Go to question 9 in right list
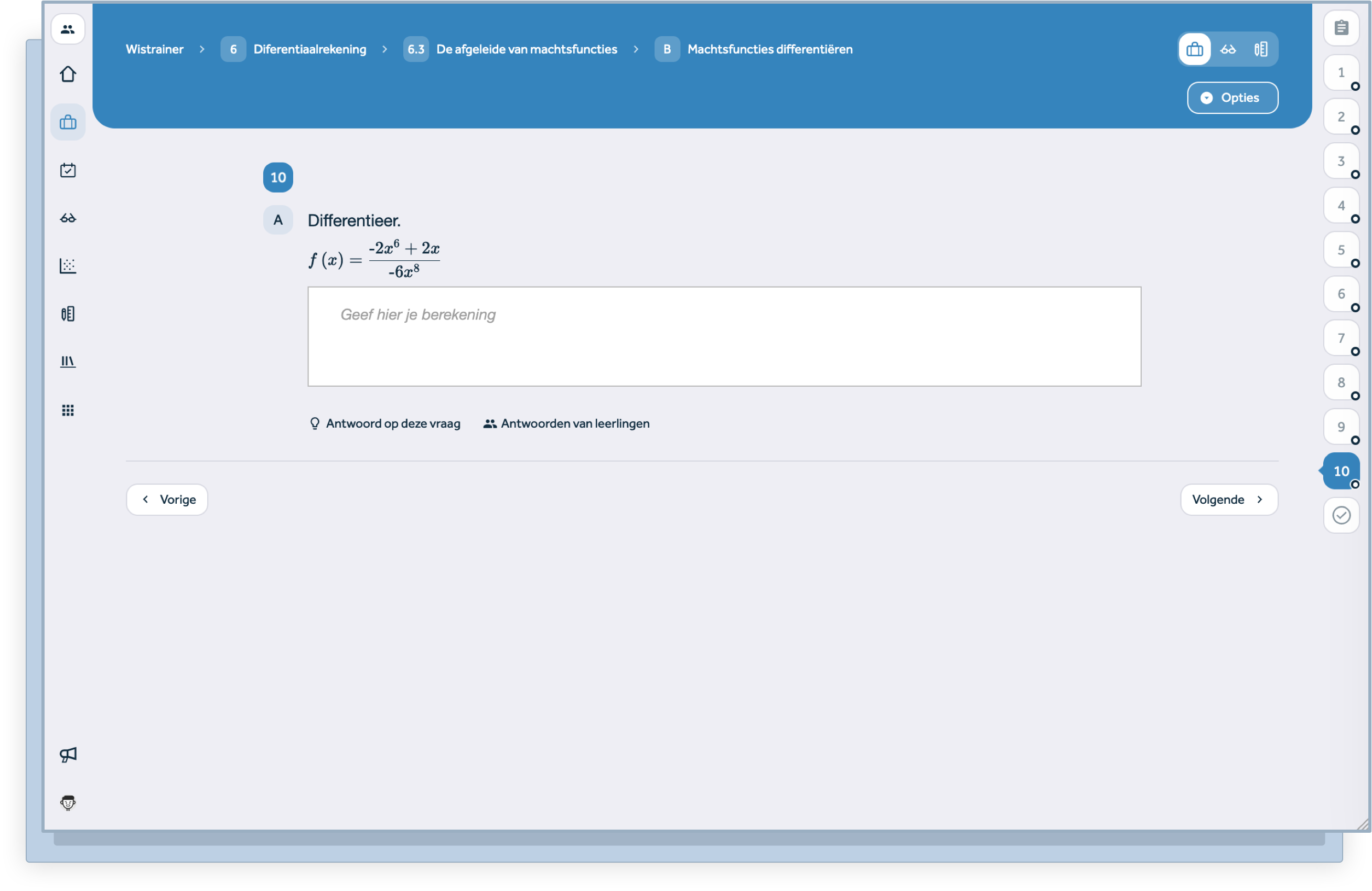 (1341, 427)
